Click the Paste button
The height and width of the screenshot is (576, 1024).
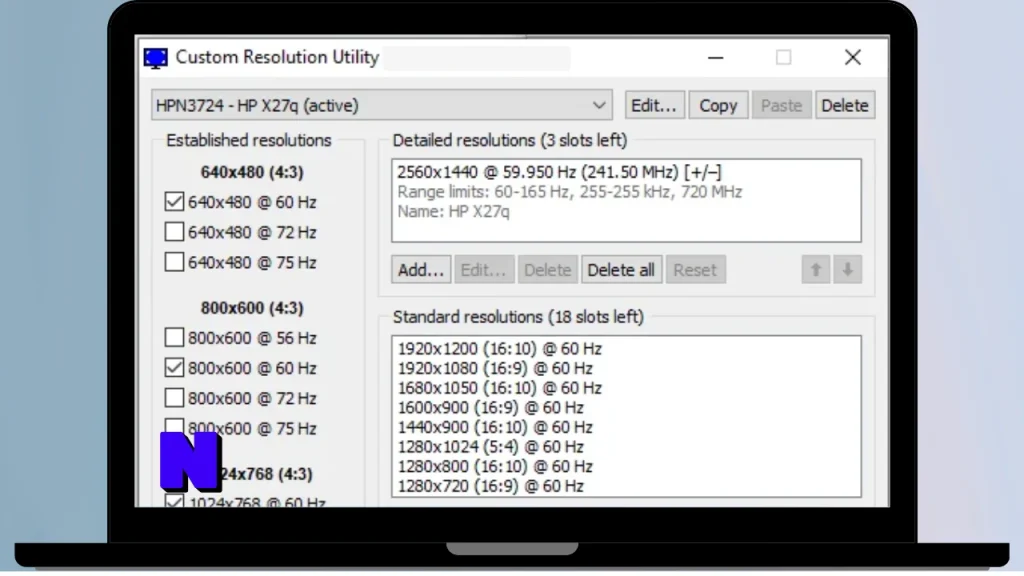pos(781,105)
